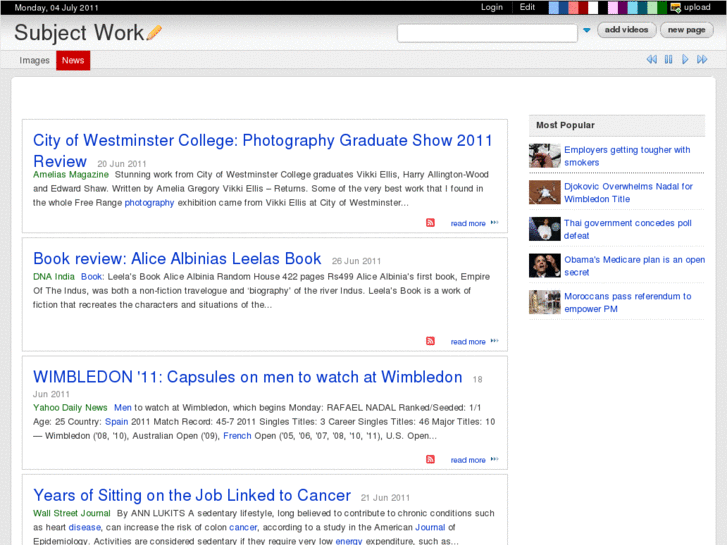Open Djokovic Overwhelms Nadal thumbnail image
The height and width of the screenshot is (545, 727).
tap(545, 192)
